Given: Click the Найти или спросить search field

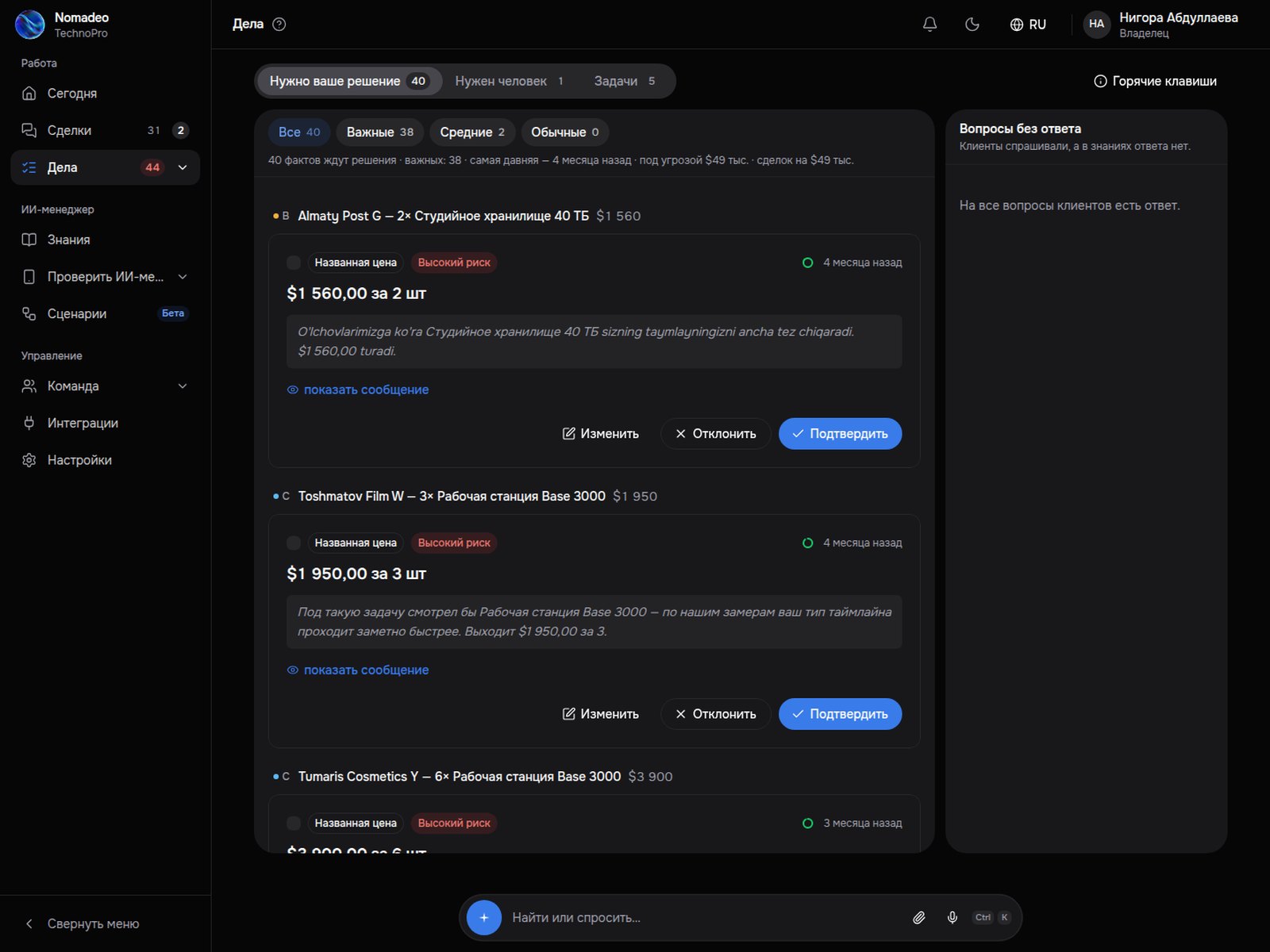Looking at the screenshot, I should 706,918.
